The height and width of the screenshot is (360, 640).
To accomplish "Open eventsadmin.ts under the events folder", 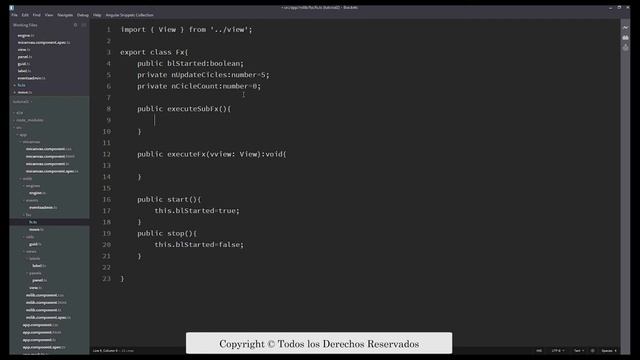I will click(43, 208).
